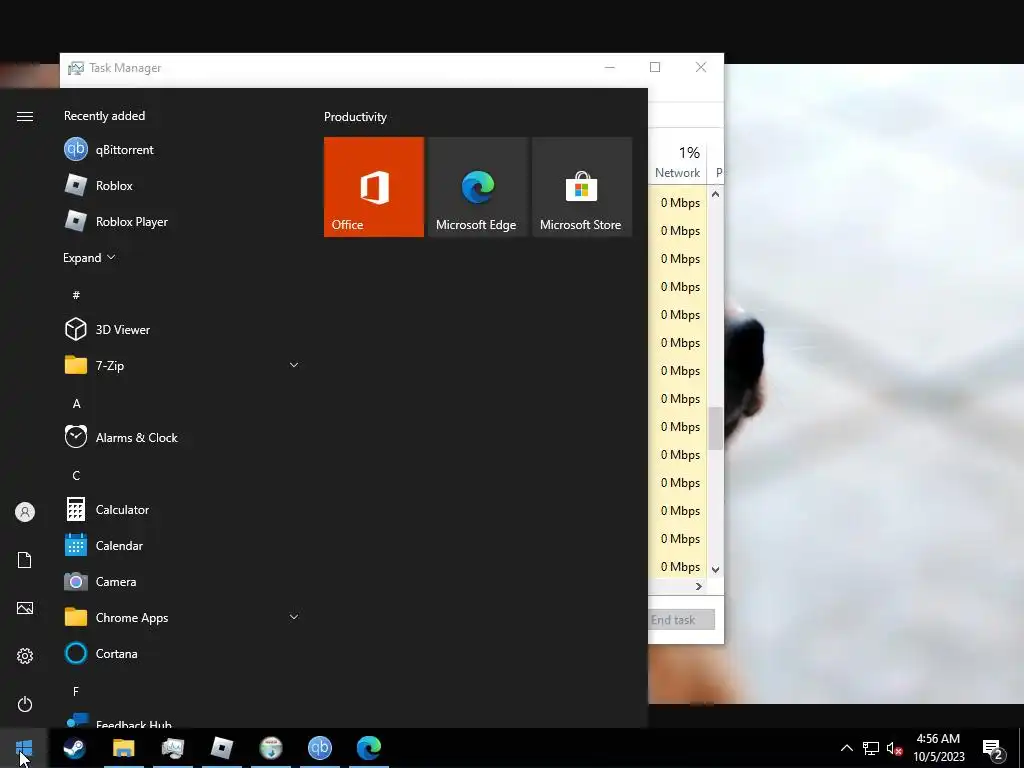Open Settings gear in Start menu
The width and height of the screenshot is (1024, 768).
point(25,656)
